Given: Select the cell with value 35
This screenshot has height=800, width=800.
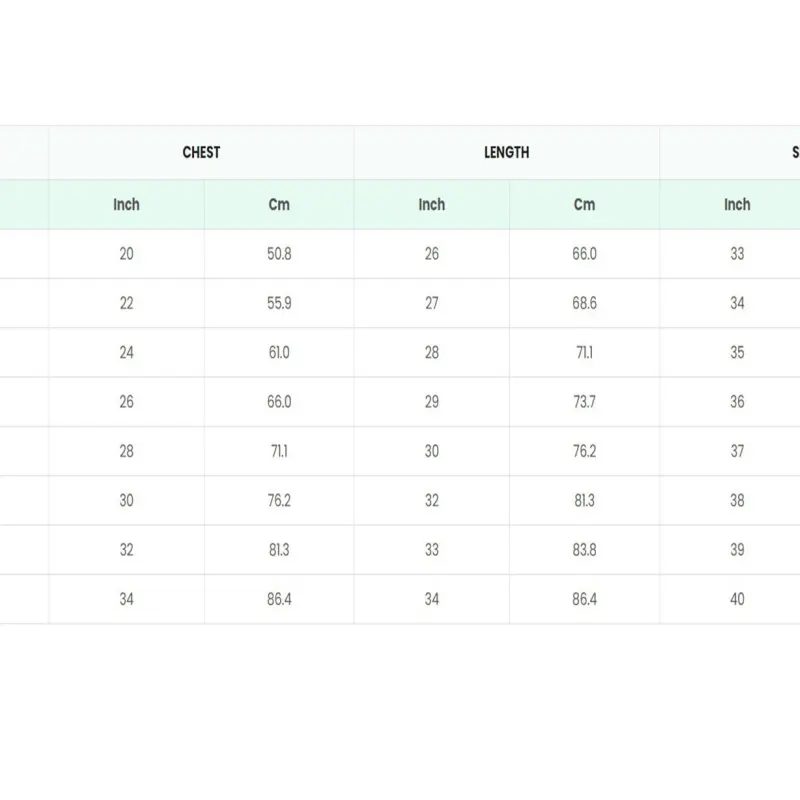Looking at the screenshot, I should pos(737,352).
